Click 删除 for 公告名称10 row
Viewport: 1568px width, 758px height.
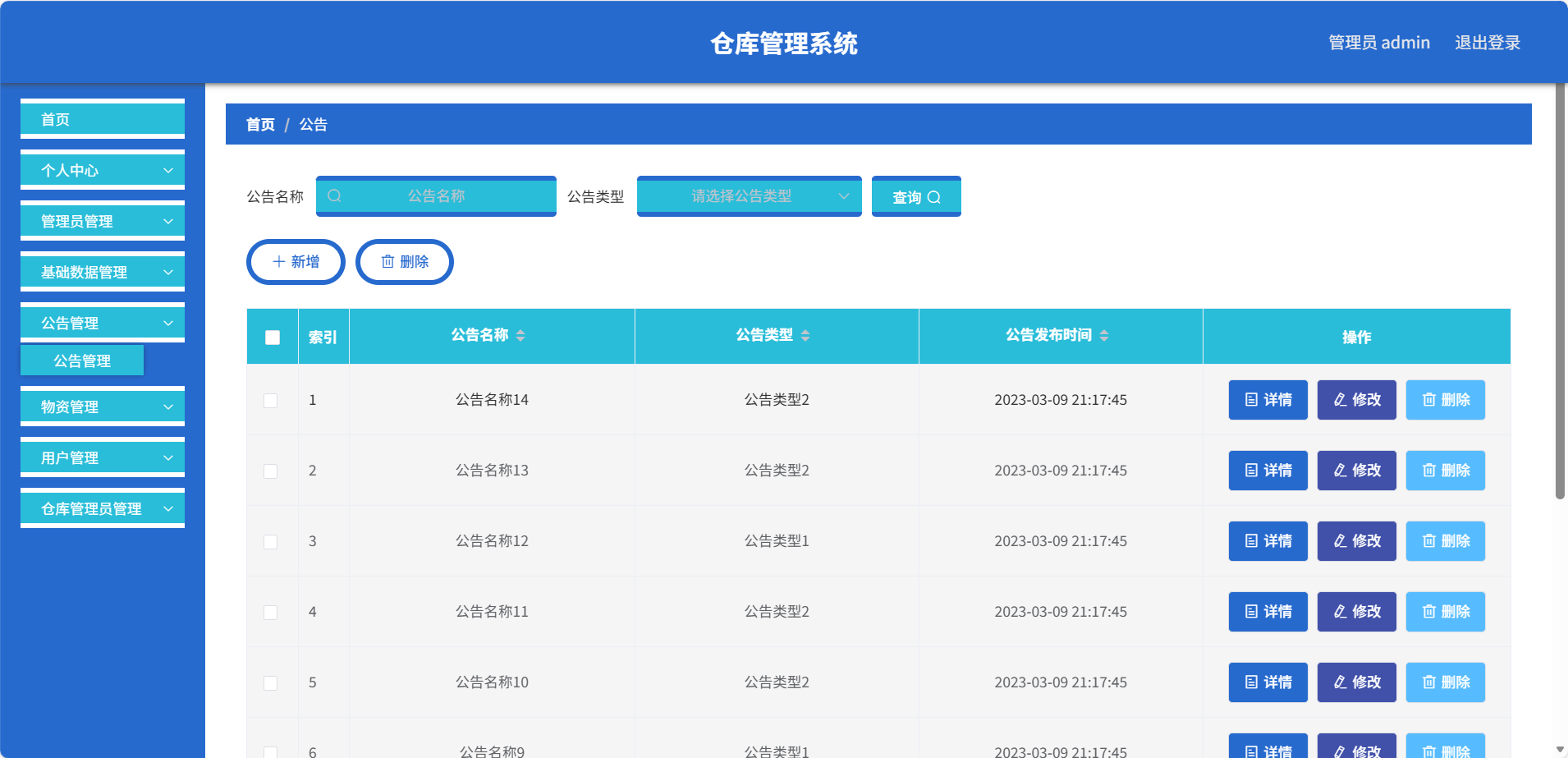point(1446,682)
